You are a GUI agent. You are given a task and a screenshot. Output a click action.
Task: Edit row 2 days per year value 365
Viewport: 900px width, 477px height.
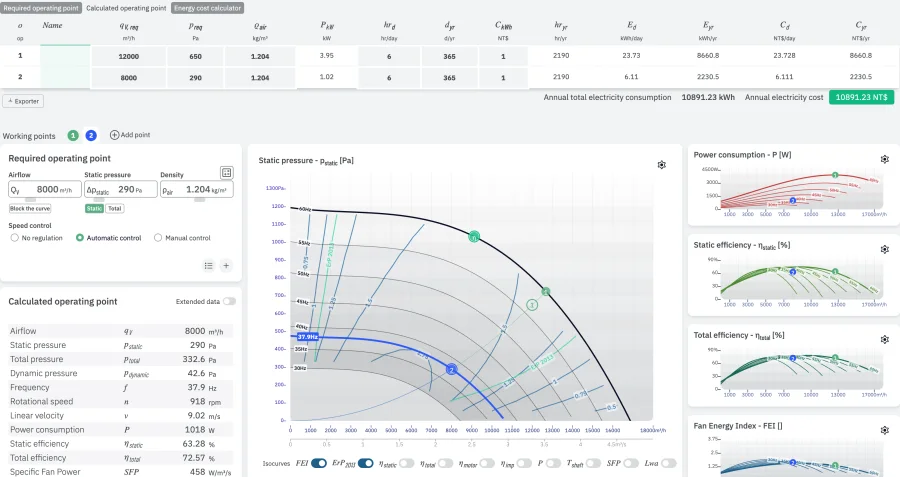pyautogui.click(x=449, y=77)
